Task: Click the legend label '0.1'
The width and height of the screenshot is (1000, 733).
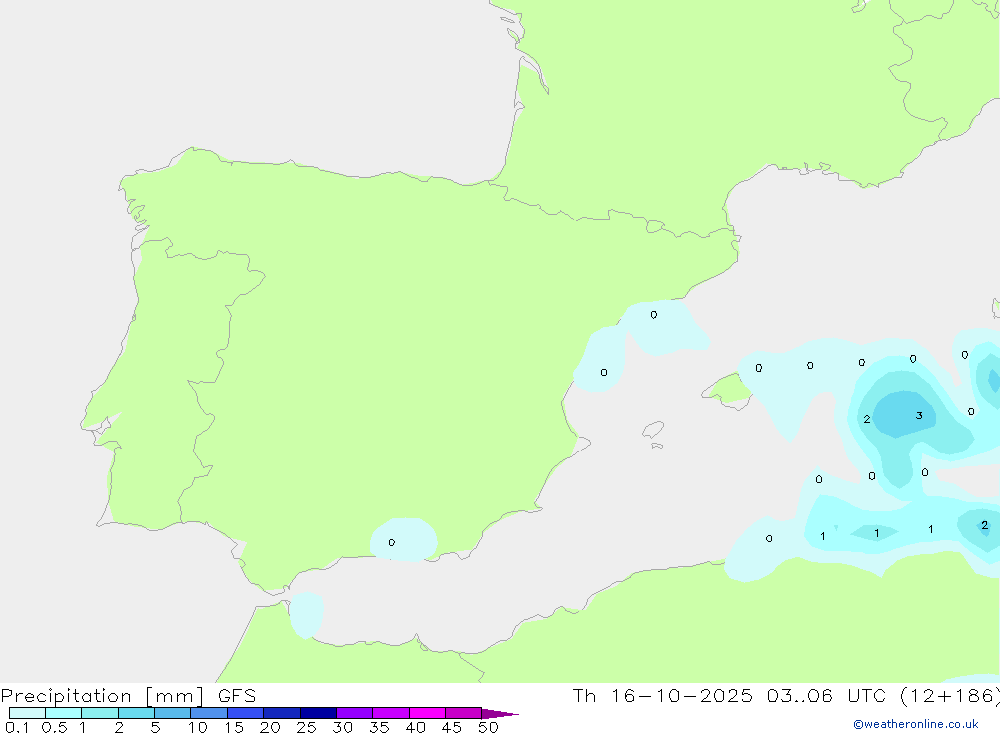Action: [x=17, y=727]
